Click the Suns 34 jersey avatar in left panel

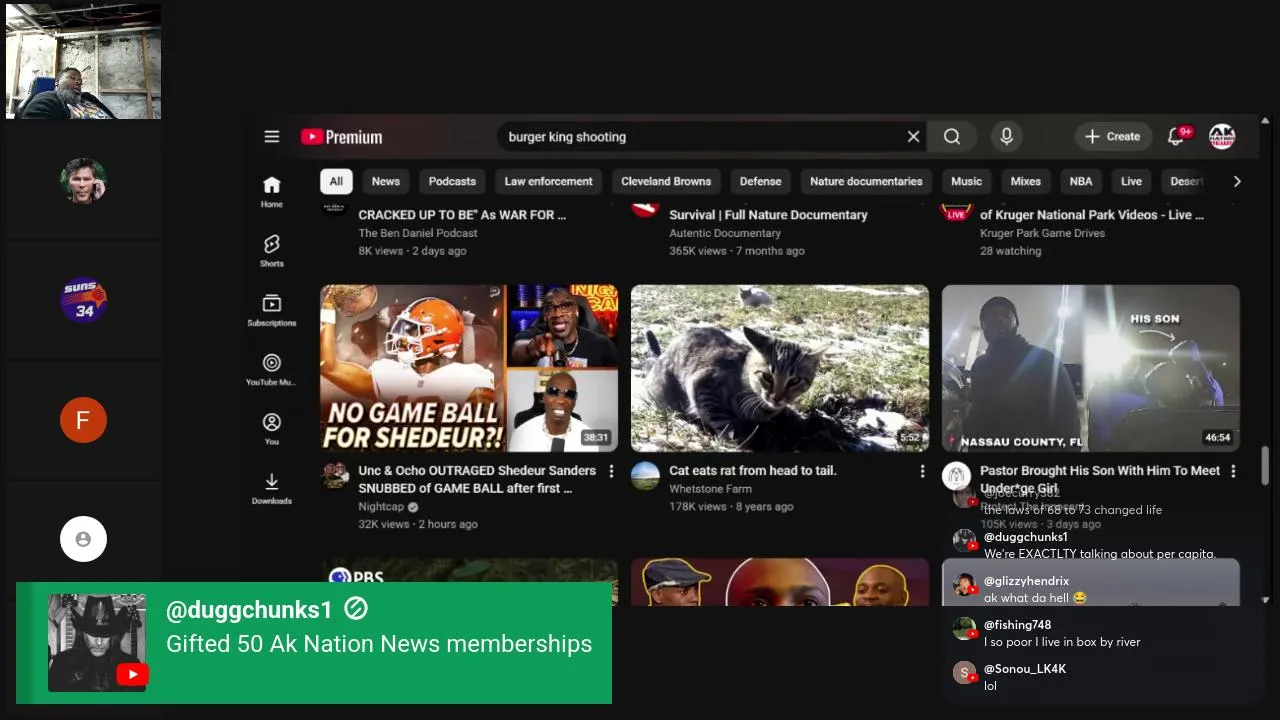click(x=83, y=300)
